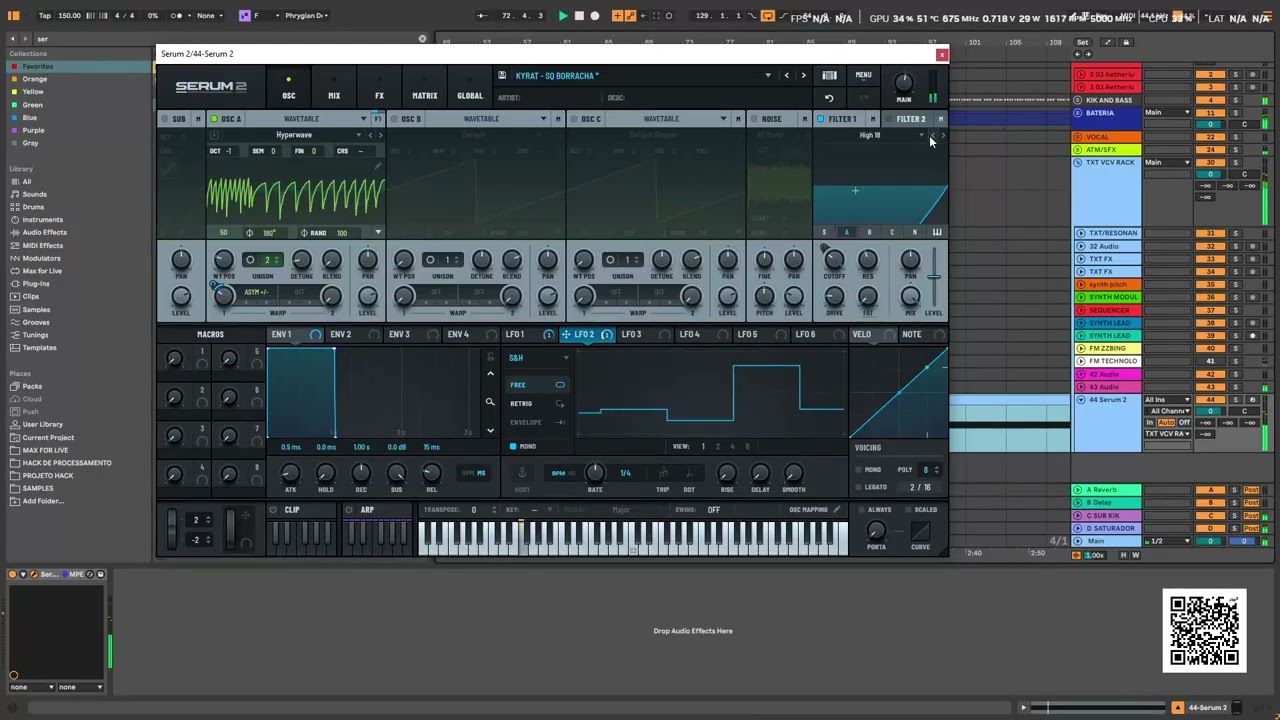Click Ableton's Stop button

pos(579,16)
